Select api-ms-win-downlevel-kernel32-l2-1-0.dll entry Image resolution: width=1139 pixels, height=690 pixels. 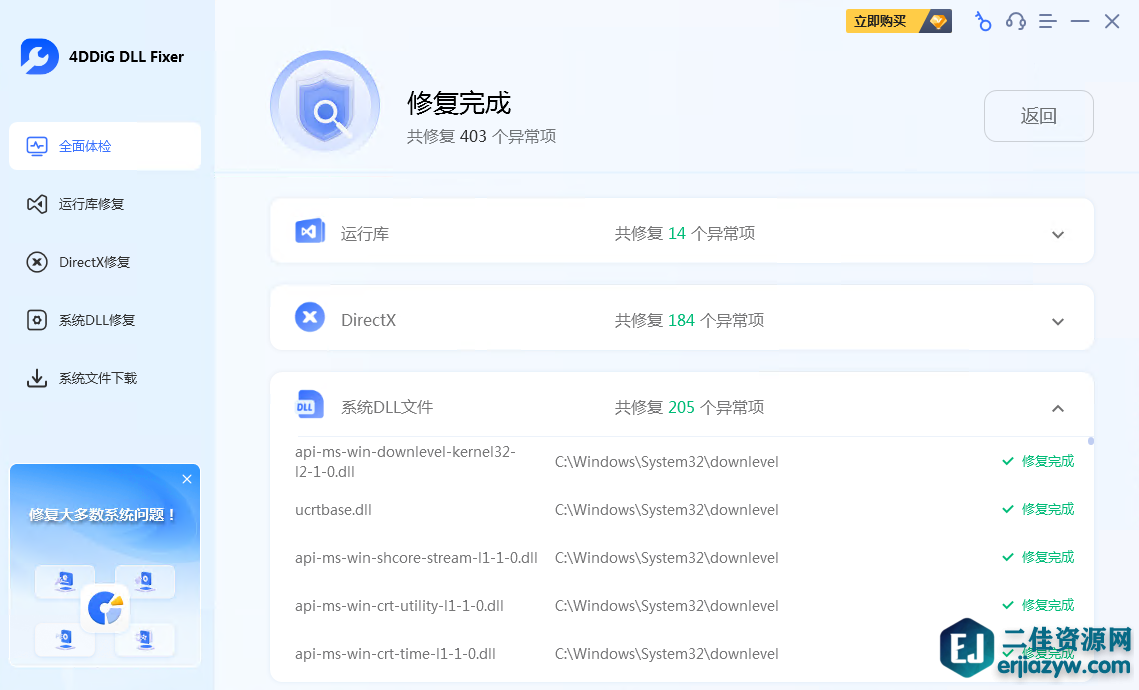pyautogui.click(x=405, y=461)
